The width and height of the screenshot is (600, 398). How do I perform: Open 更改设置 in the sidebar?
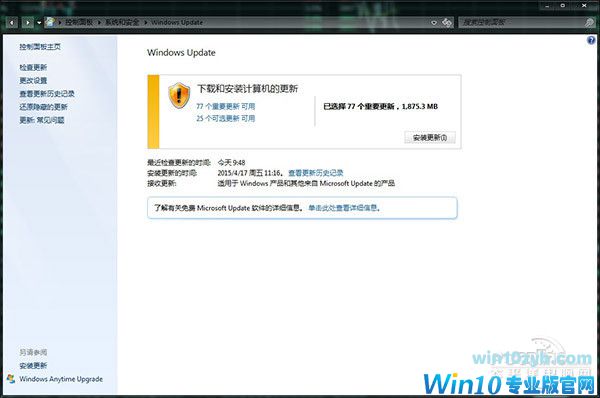pyautogui.click(x=33, y=80)
